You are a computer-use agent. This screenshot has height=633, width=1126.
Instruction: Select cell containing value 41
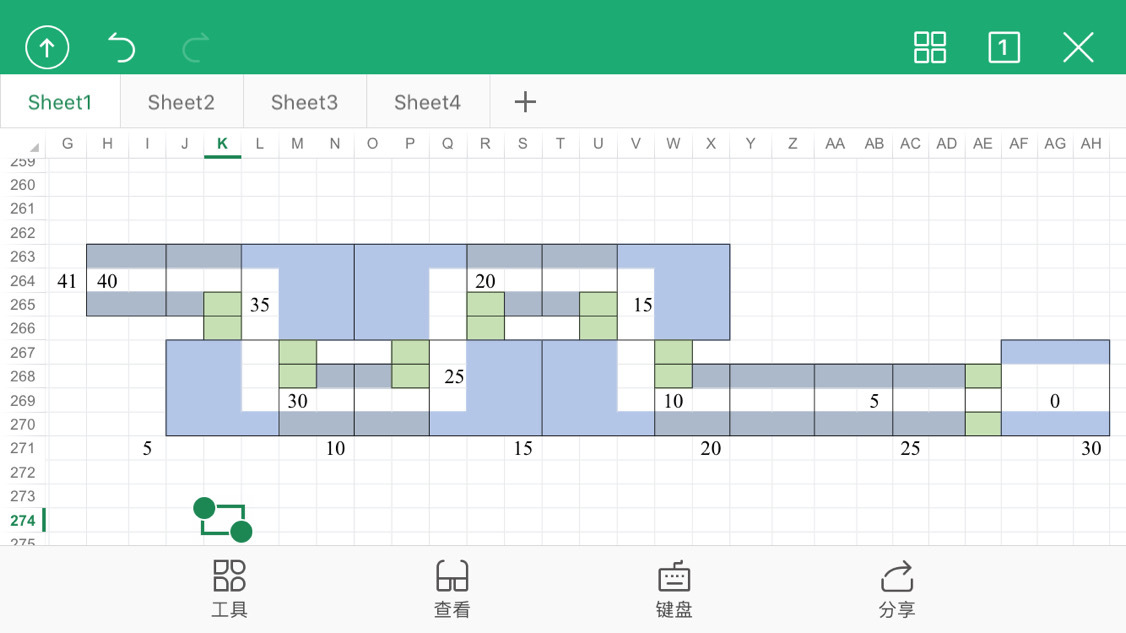click(67, 281)
